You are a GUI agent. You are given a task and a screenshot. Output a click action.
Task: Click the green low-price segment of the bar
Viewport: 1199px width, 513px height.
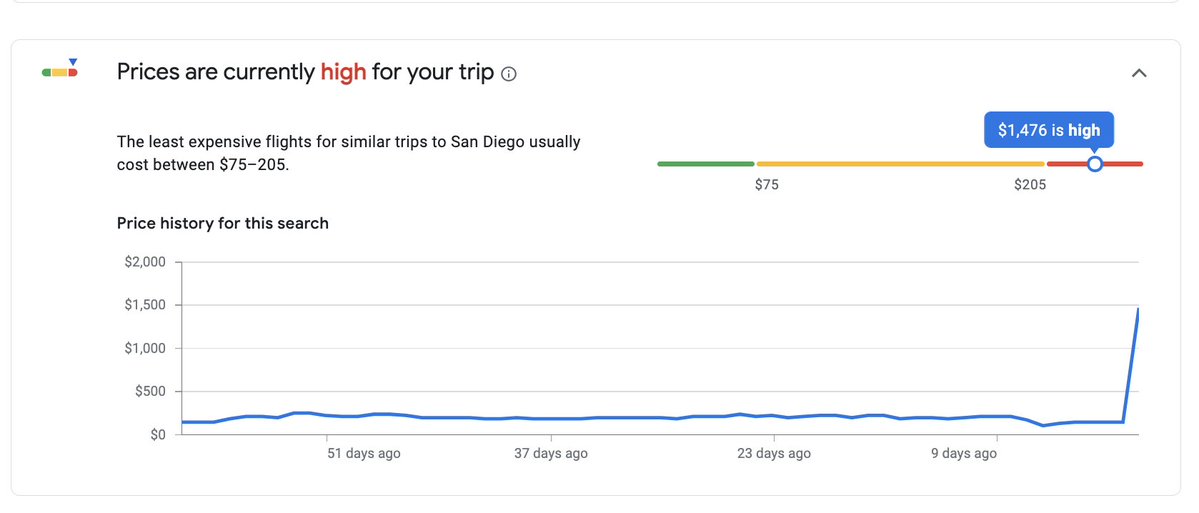pos(706,164)
